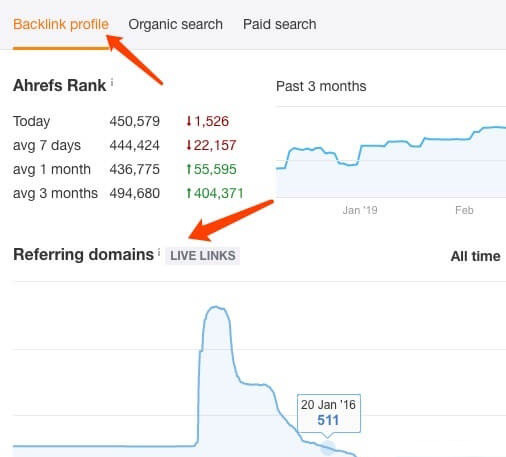This screenshot has height=457, width=506.
Task: Click the Ahrefs Rank heading
Action: 59,85
